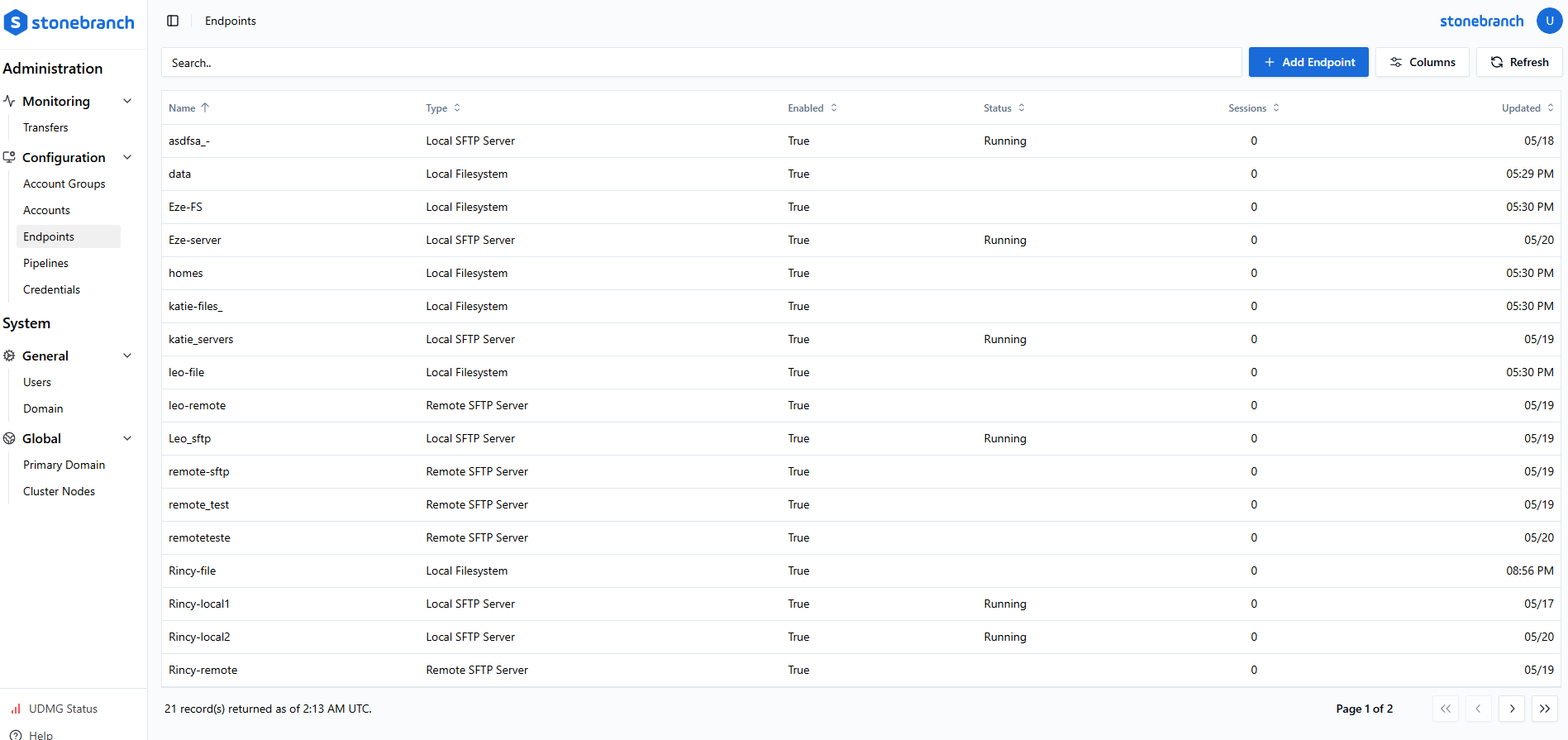Open the Columns selector
The image size is (1568, 740).
pyautogui.click(x=1422, y=62)
